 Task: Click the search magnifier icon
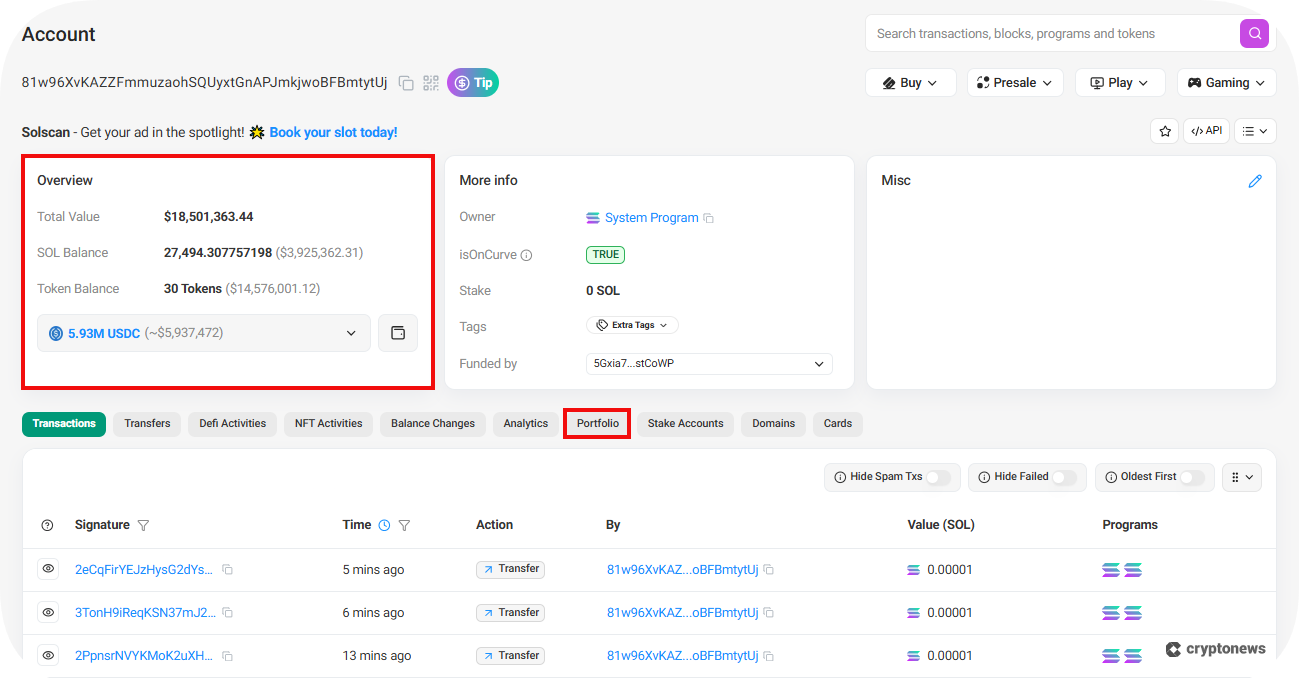[1254, 33]
